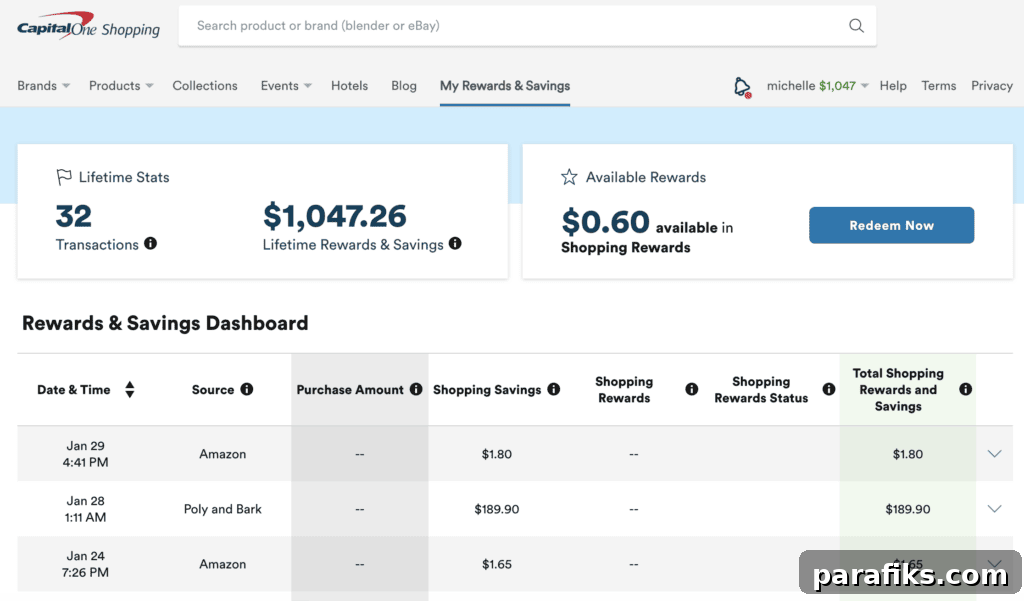
Task: Open the Privacy link
Action: 991,86
